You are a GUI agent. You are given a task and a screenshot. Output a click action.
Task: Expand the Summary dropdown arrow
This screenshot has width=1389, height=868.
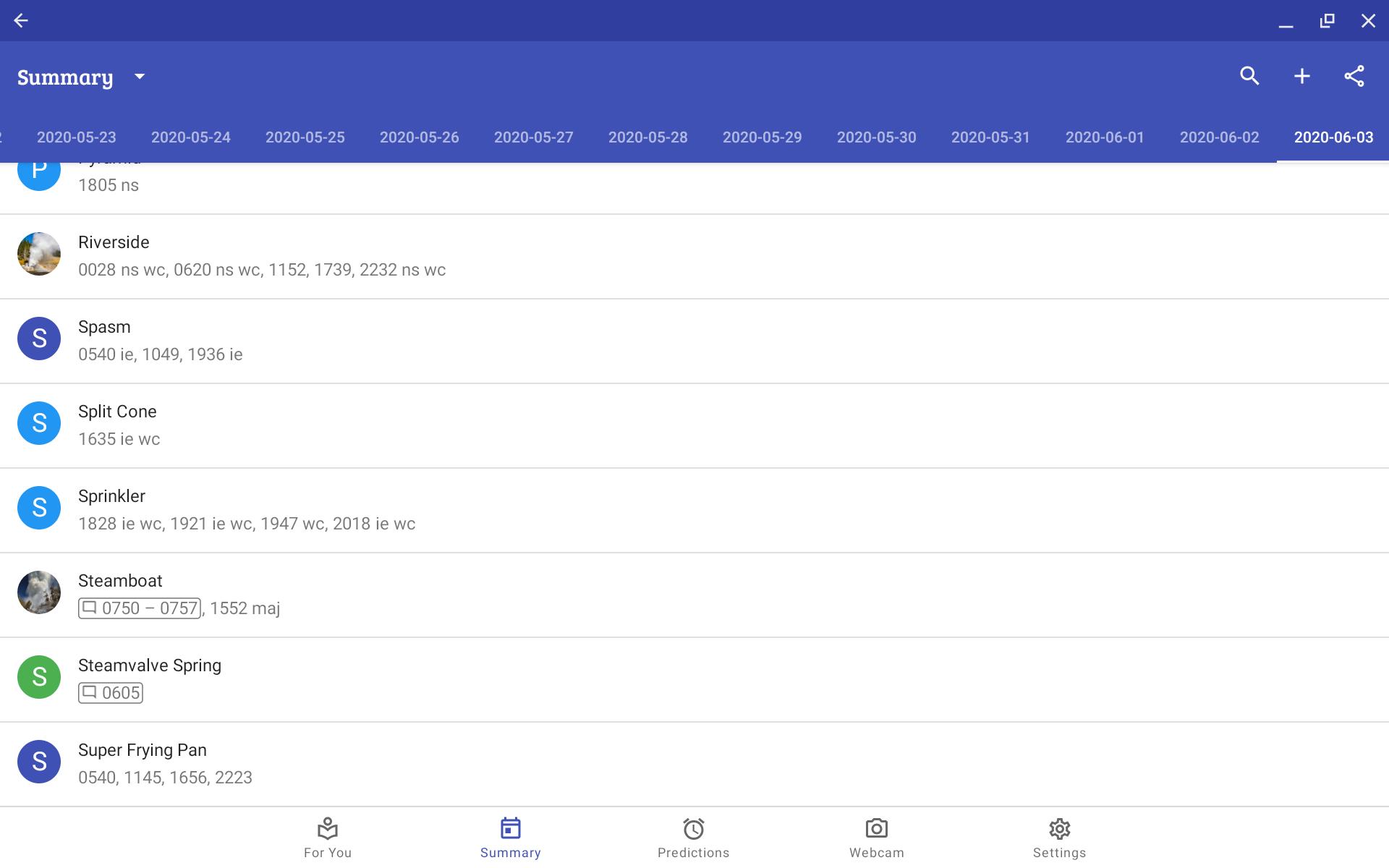(x=140, y=77)
